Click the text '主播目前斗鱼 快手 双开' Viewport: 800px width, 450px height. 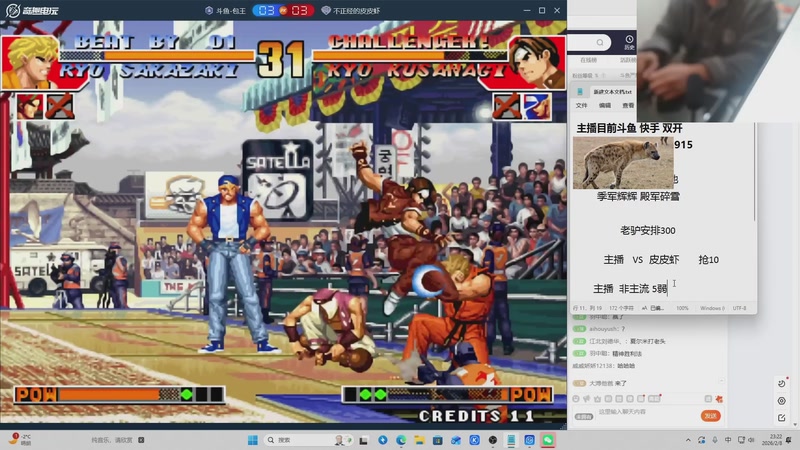(629, 128)
